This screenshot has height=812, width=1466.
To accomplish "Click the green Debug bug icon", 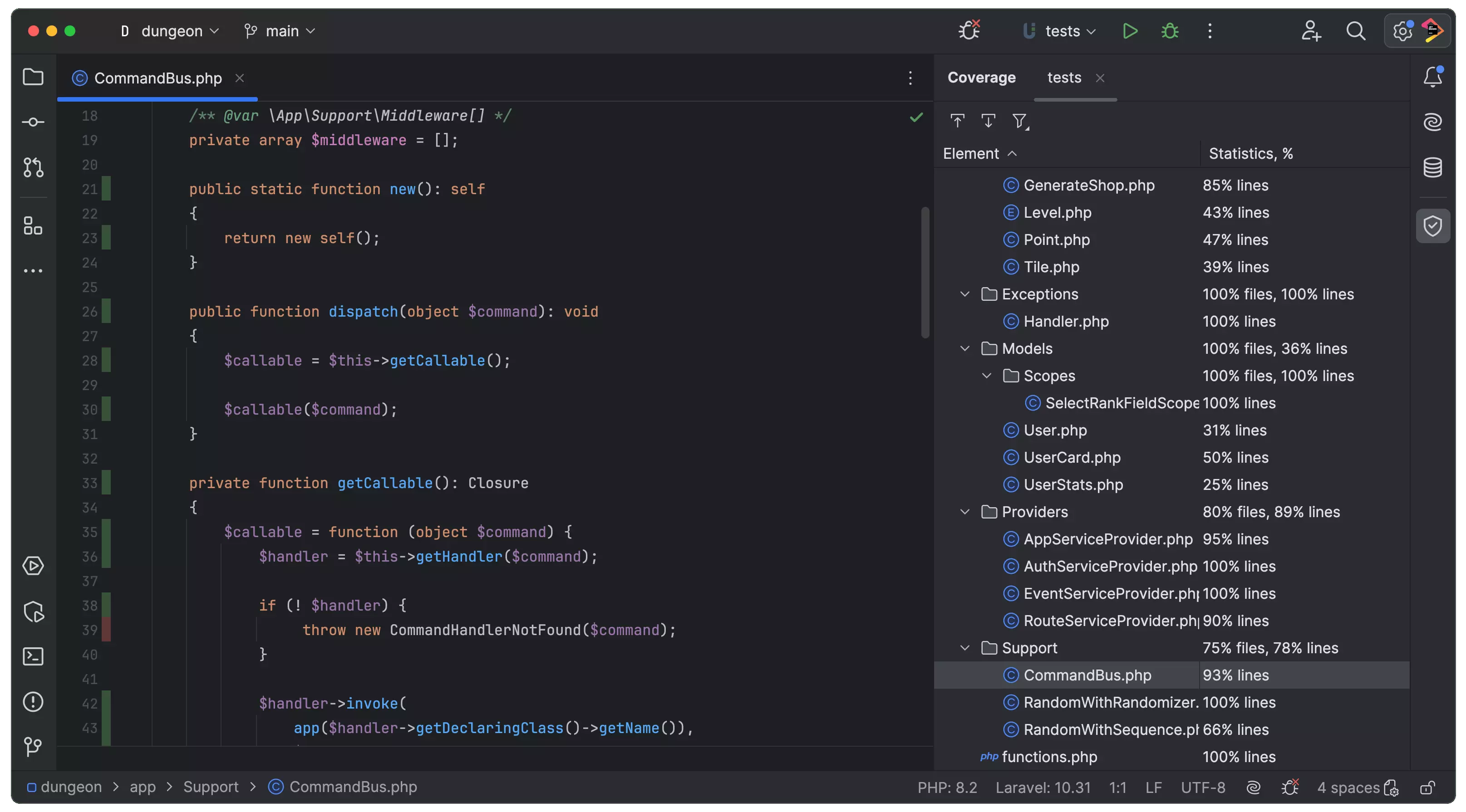I will coord(1170,31).
